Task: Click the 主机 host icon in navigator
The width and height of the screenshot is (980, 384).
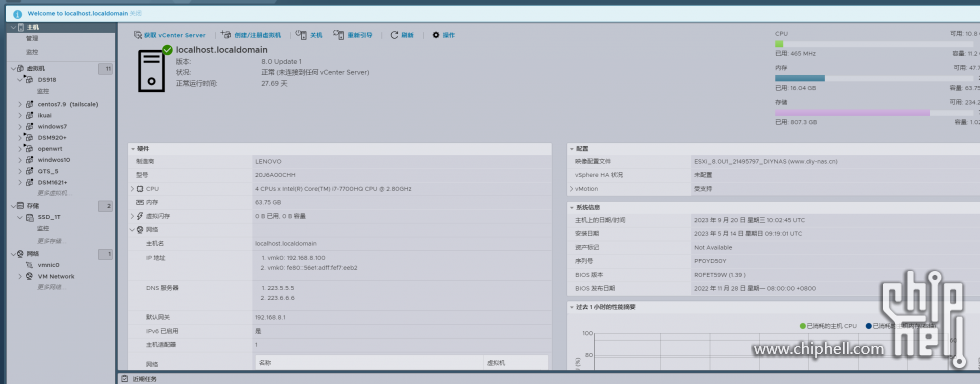Action: coord(21,28)
